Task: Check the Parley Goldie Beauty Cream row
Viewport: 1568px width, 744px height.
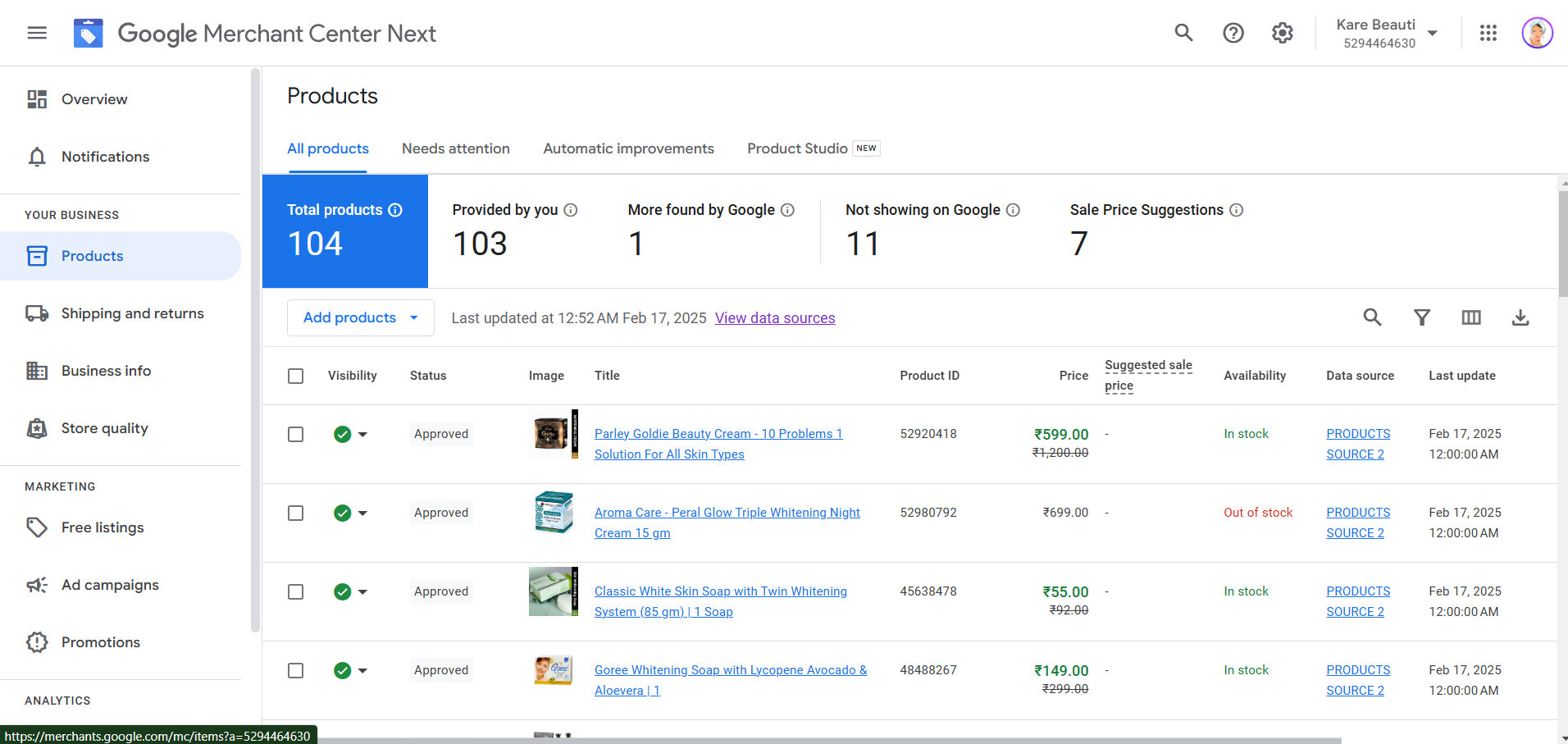Action: (x=296, y=435)
